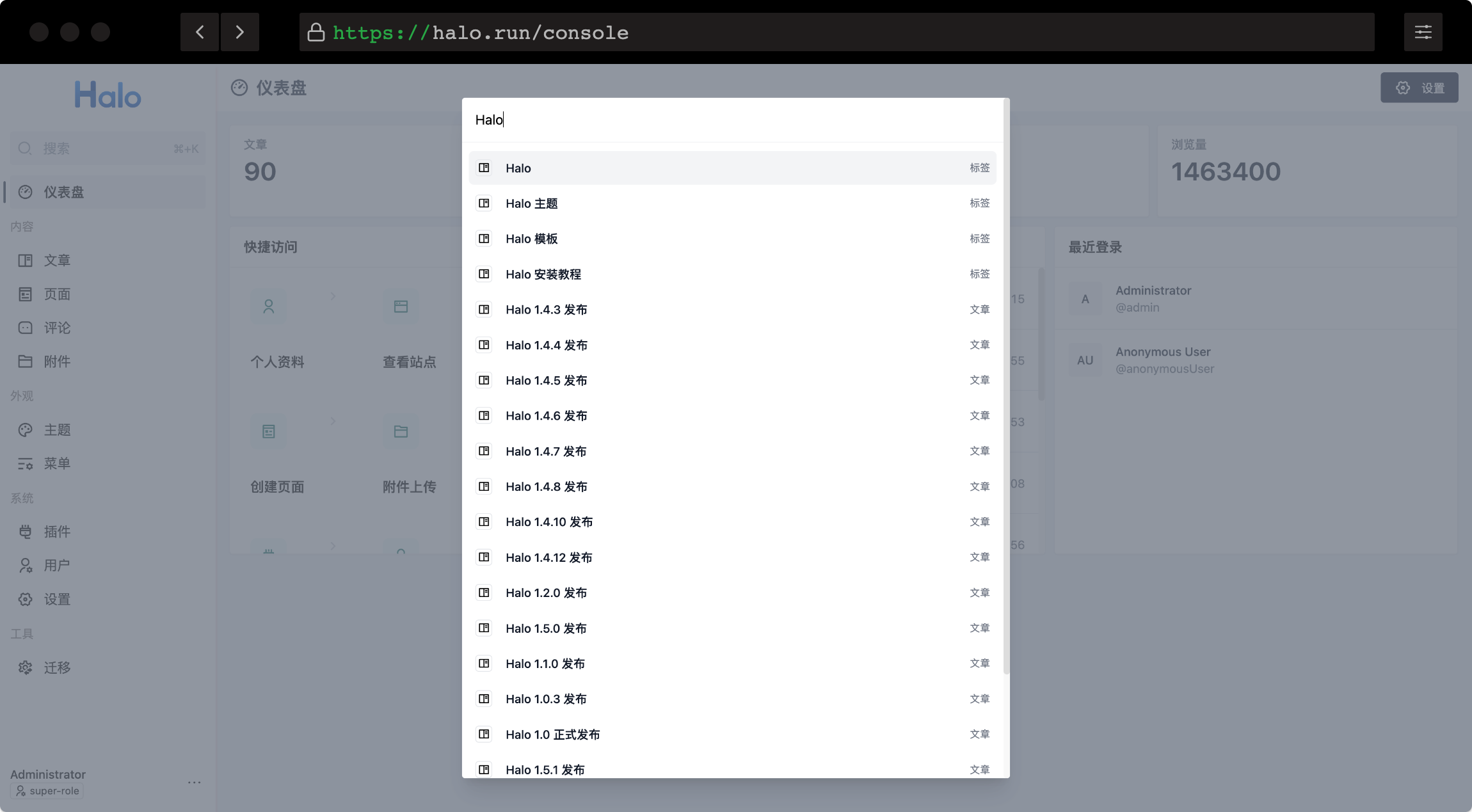Click the 设置 button at top right

tap(1419, 88)
